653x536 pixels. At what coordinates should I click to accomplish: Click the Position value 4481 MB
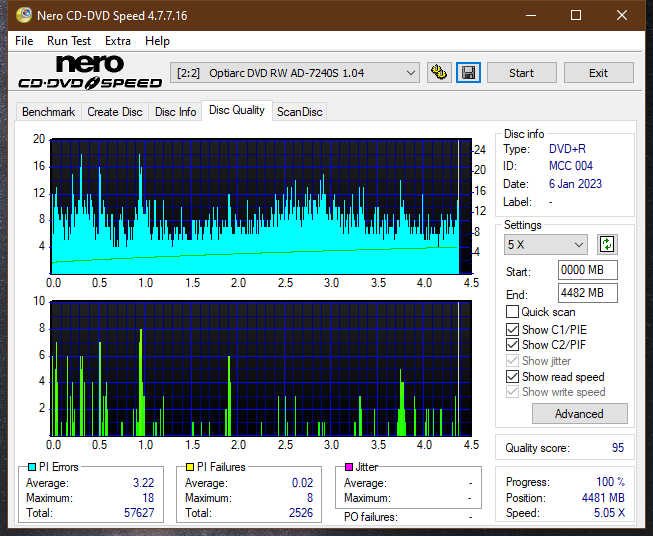603,498
